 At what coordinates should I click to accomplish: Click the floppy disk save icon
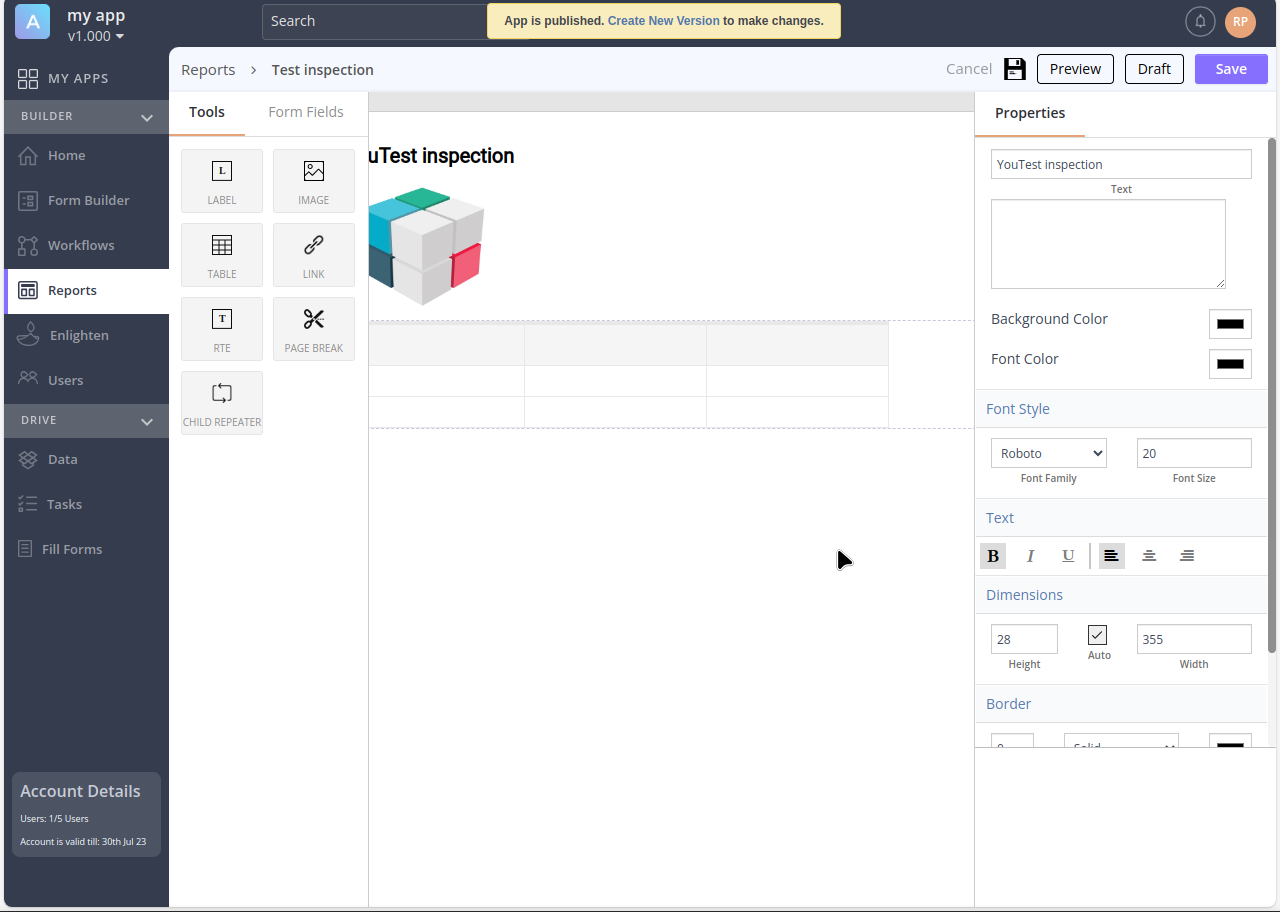pos(1015,69)
